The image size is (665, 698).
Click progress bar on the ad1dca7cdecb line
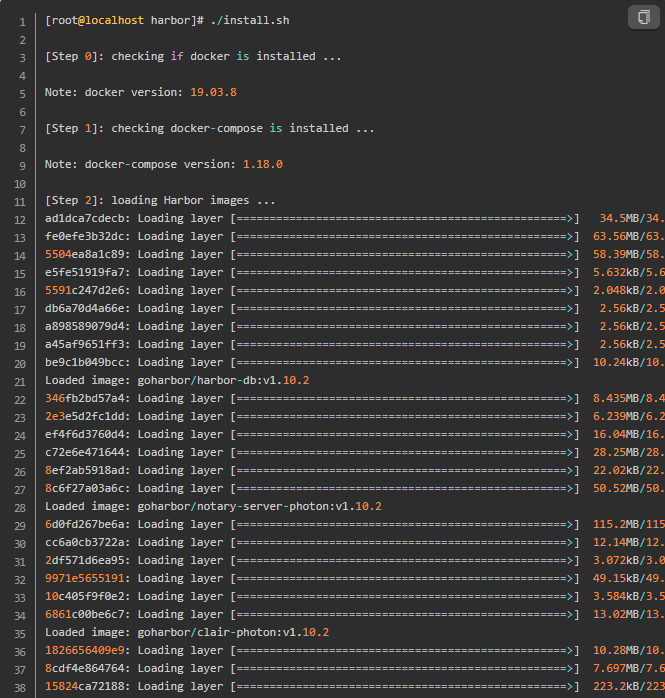(405, 219)
